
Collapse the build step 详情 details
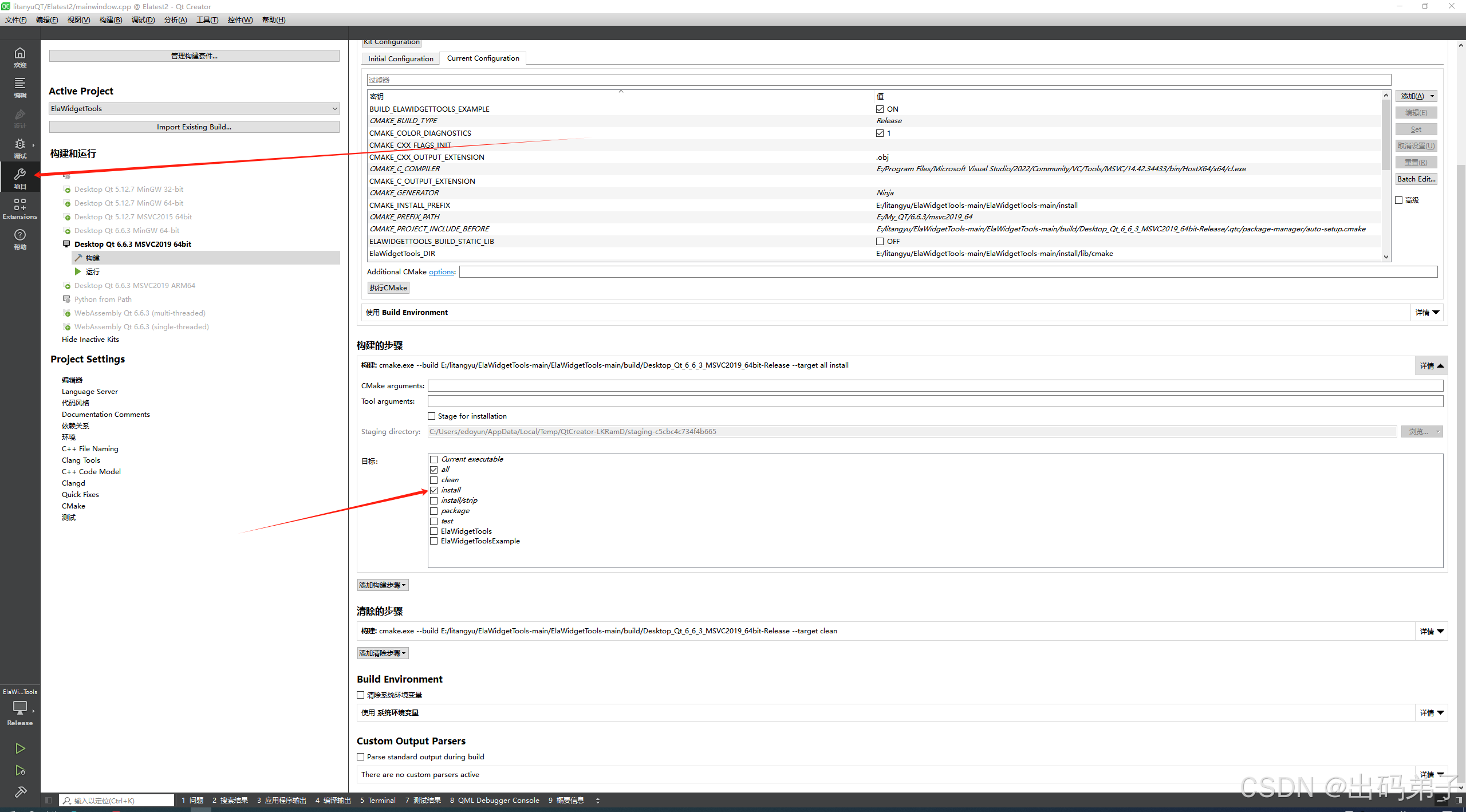(x=1431, y=365)
